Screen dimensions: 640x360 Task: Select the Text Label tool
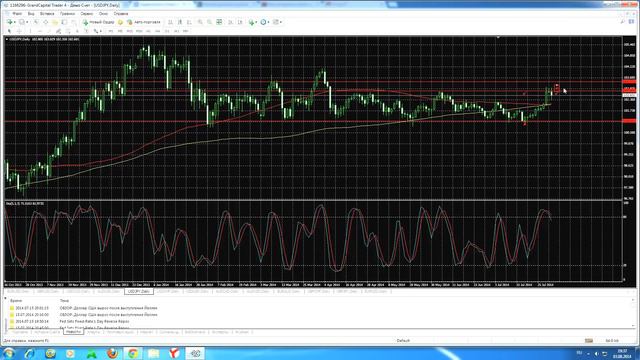pyautogui.click(x=87, y=31)
